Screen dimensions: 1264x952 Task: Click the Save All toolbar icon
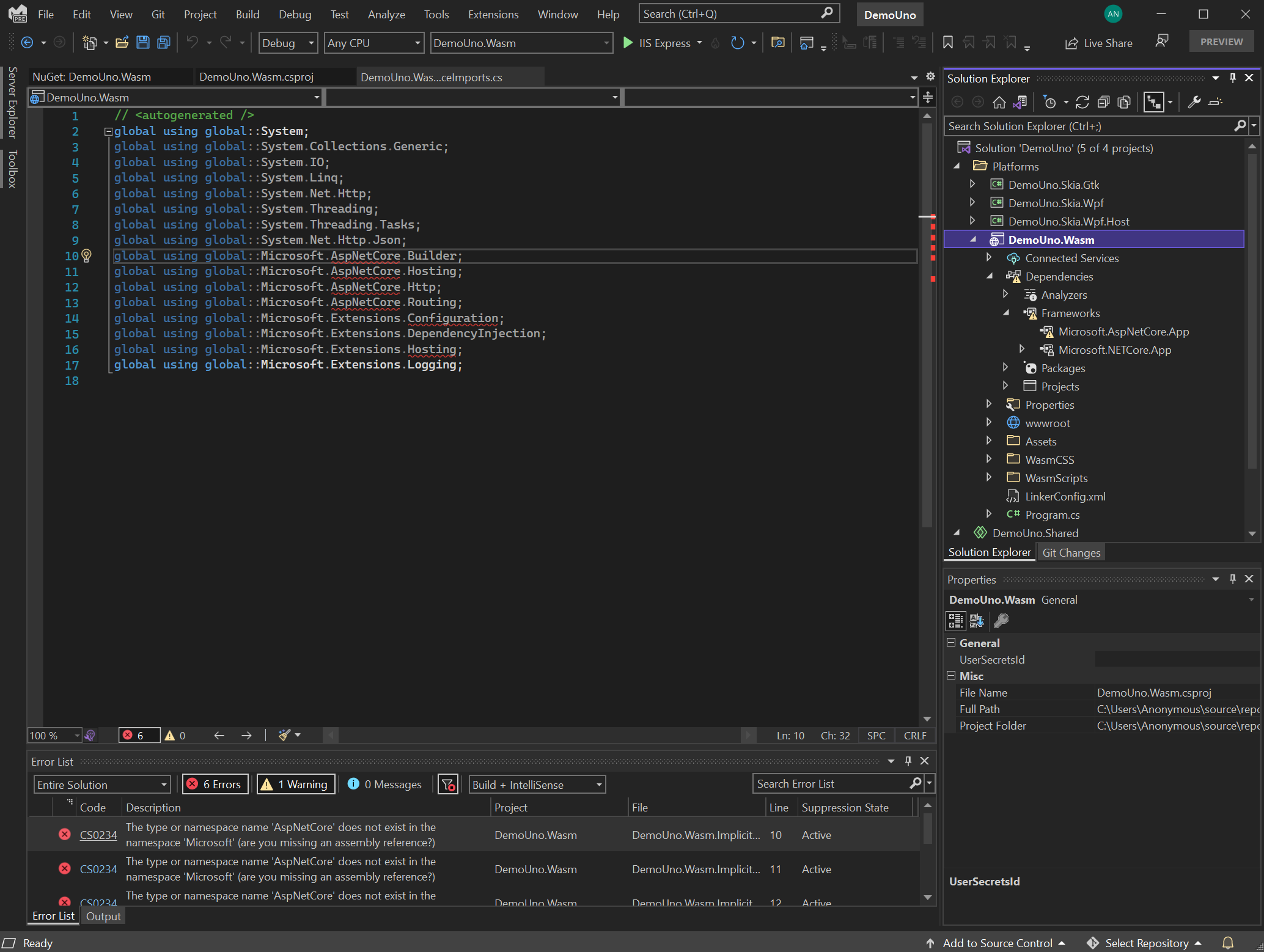click(x=163, y=43)
